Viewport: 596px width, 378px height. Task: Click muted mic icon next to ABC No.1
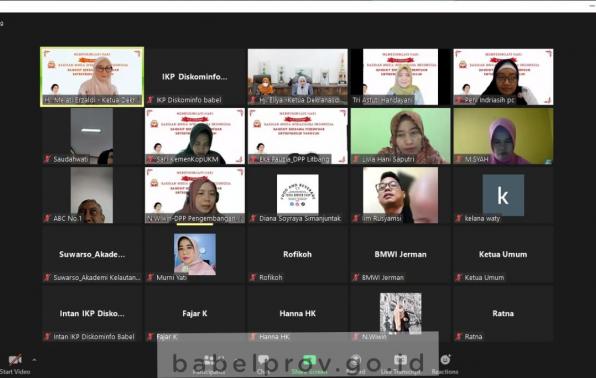tap(48, 218)
